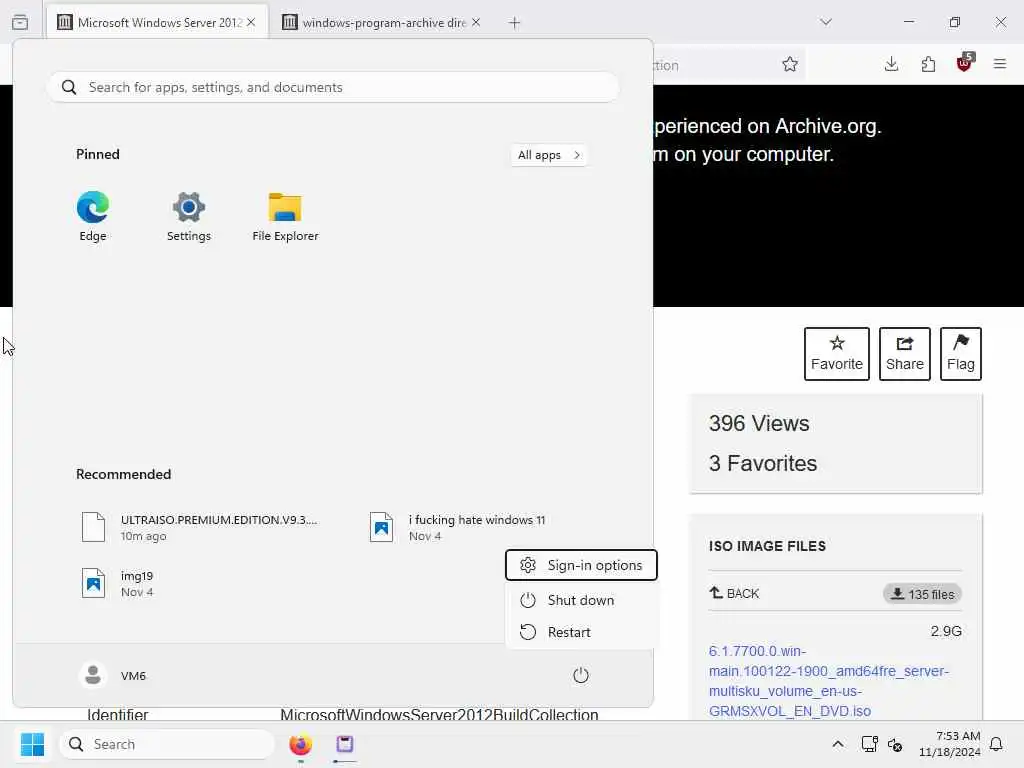Click the Start menu search field
This screenshot has width=1024, height=768.
tap(333, 87)
